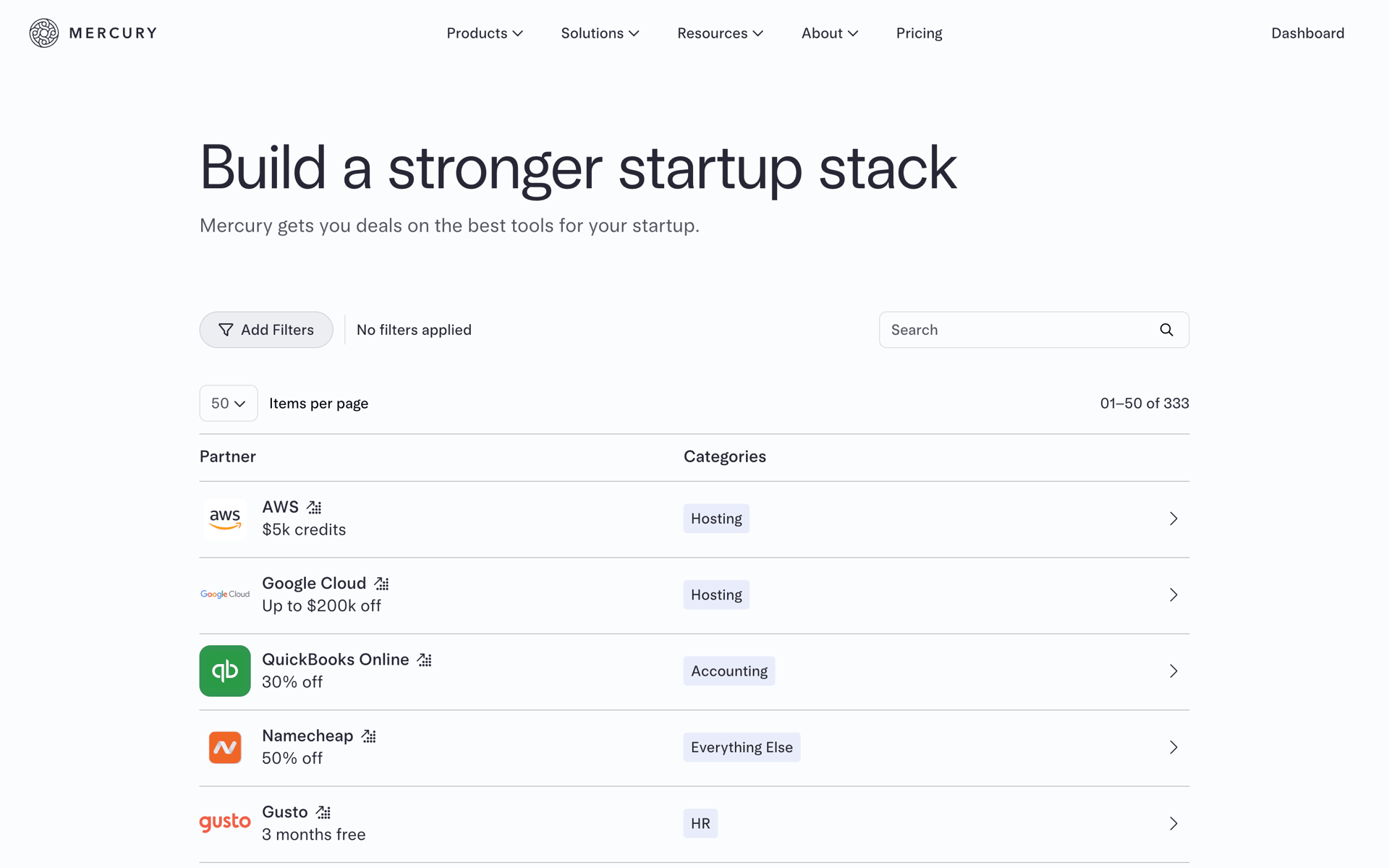Click the badge icon beside Google Cloud
Image resolution: width=1389 pixels, height=868 pixels.
tap(382, 583)
